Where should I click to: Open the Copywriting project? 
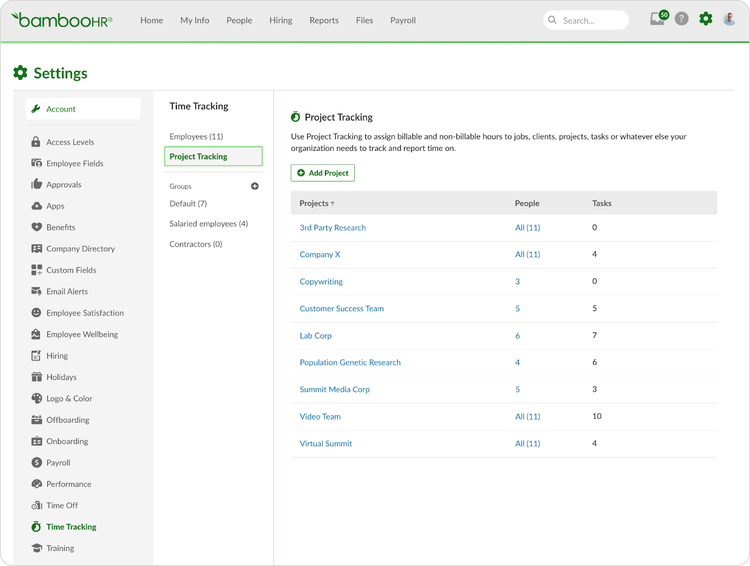tap(321, 281)
